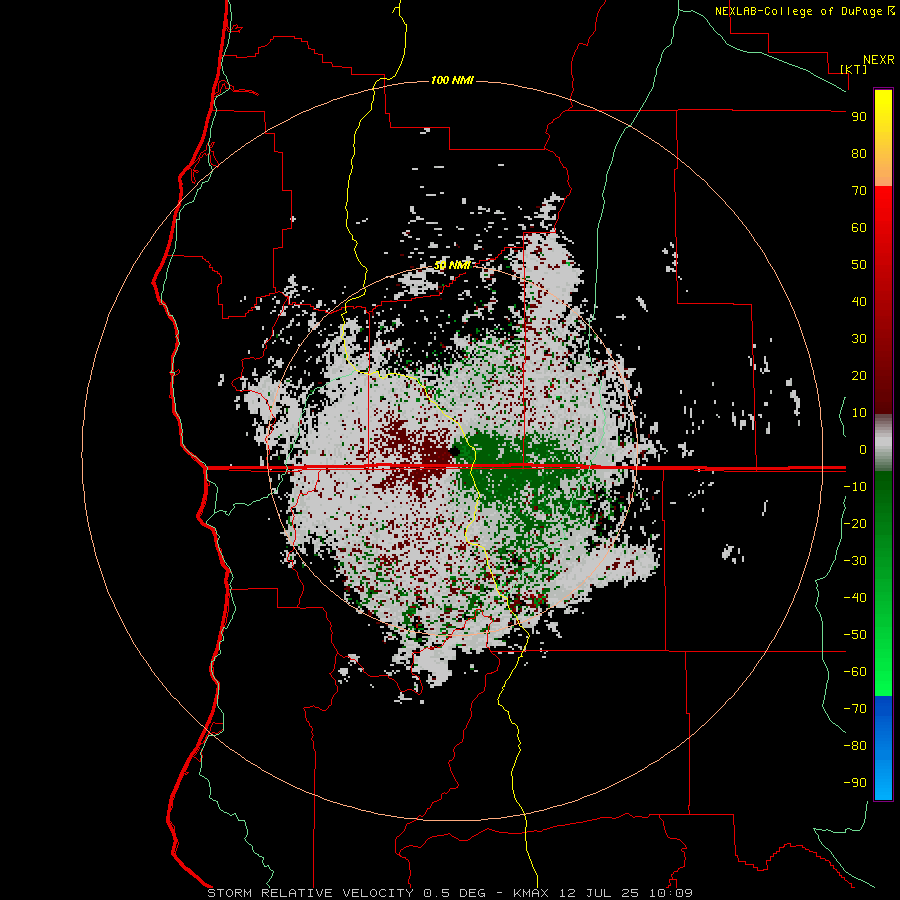Click the -70 knot scale label
Viewport: 900px width, 900px height.
pyautogui.click(x=855, y=709)
